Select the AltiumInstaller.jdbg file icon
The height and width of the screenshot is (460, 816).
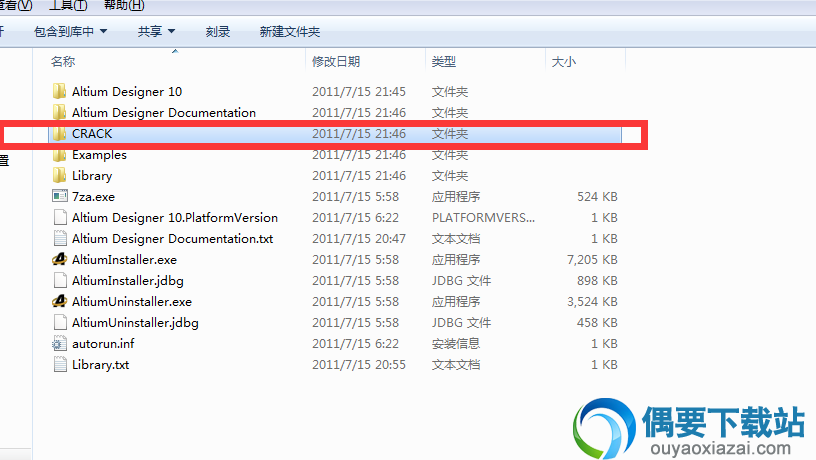60,280
